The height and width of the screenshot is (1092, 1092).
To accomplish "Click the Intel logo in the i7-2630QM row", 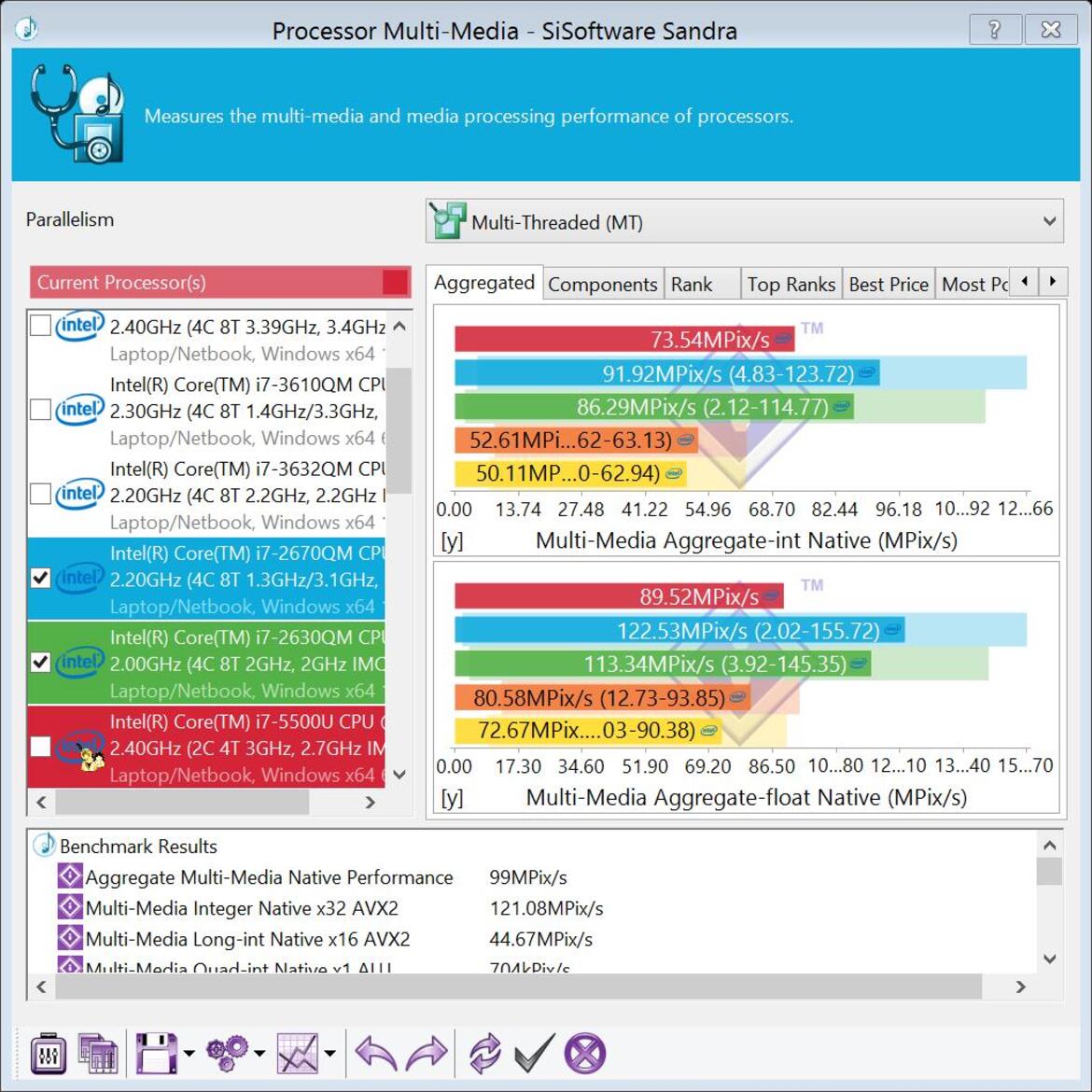I will pos(80,663).
